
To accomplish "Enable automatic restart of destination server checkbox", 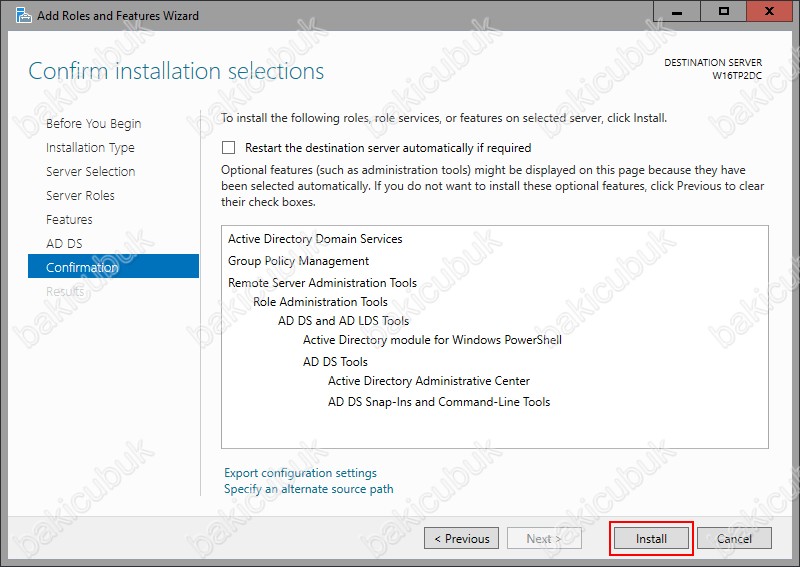I will click(229, 147).
